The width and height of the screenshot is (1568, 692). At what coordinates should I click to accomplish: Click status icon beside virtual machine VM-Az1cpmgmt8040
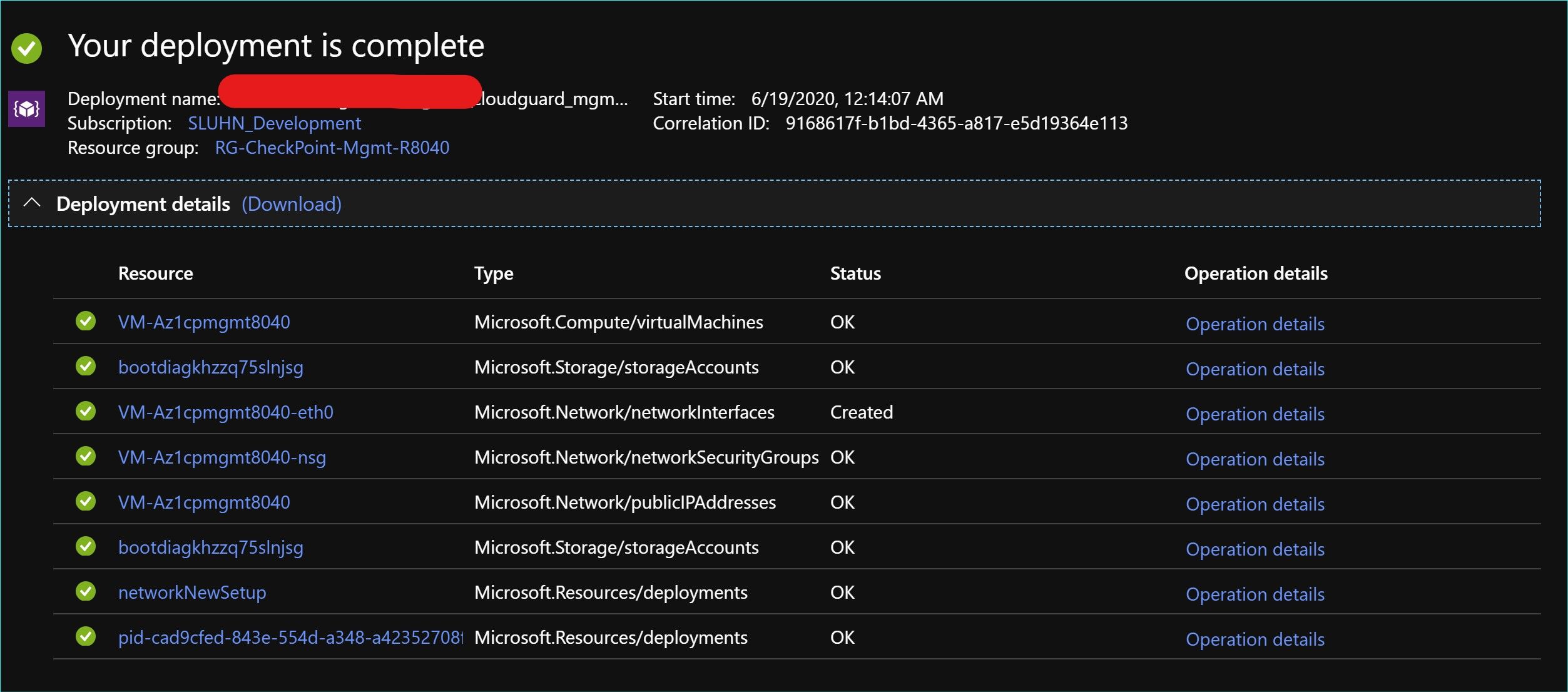(x=86, y=321)
